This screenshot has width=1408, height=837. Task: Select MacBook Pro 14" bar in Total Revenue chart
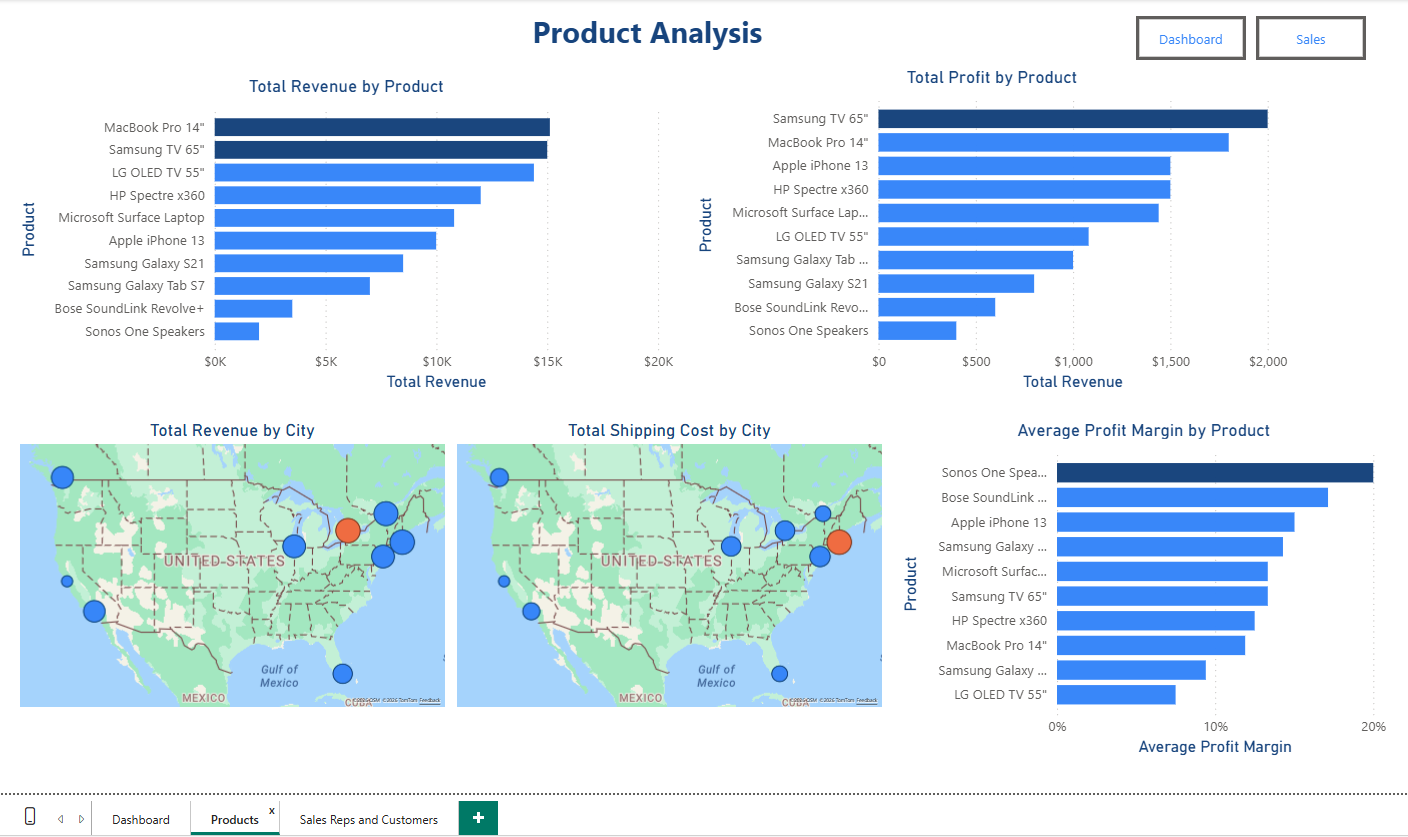[382, 127]
